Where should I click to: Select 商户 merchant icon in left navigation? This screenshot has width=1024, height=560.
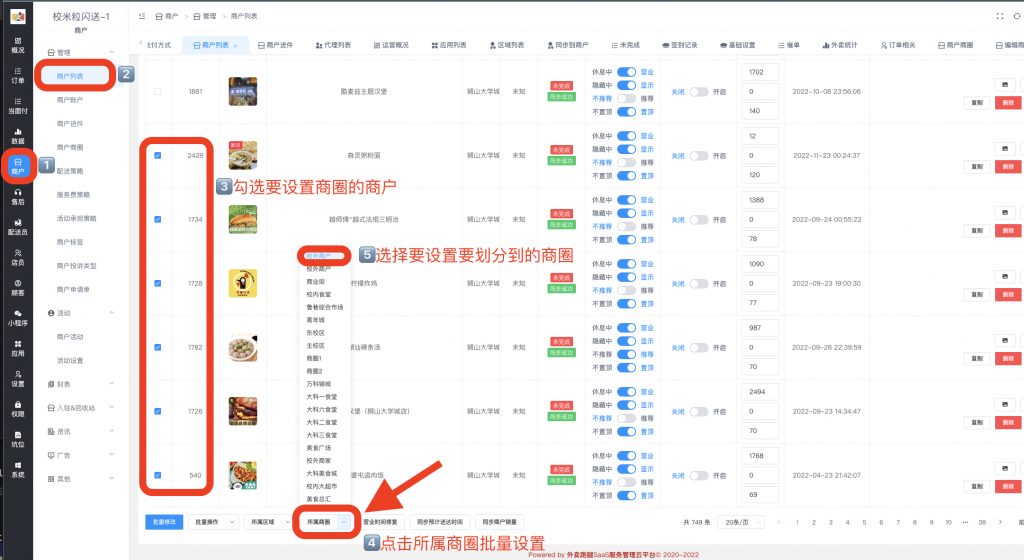pos(18,166)
